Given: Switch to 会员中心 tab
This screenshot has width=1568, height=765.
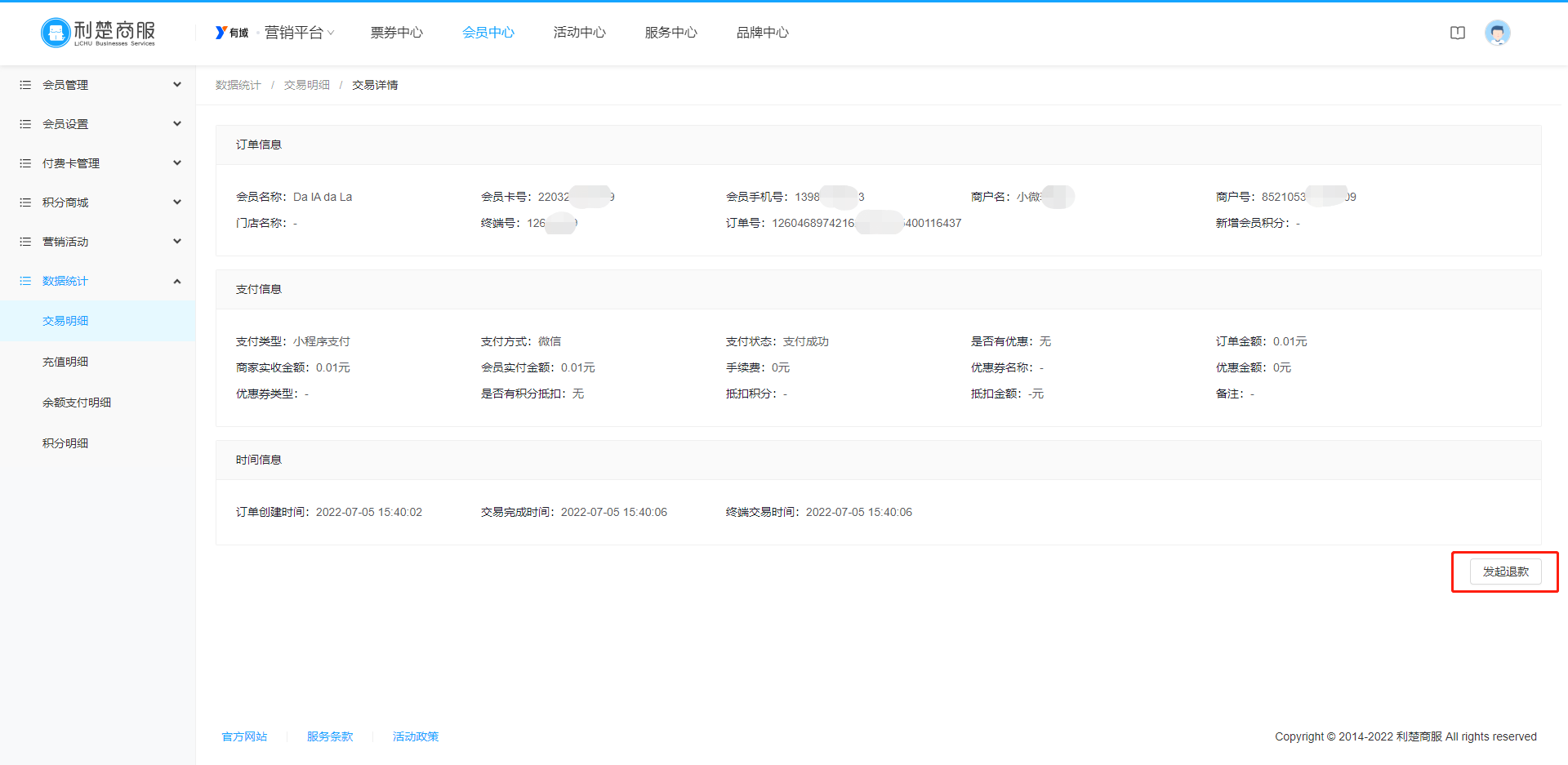Looking at the screenshot, I should [488, 33].
